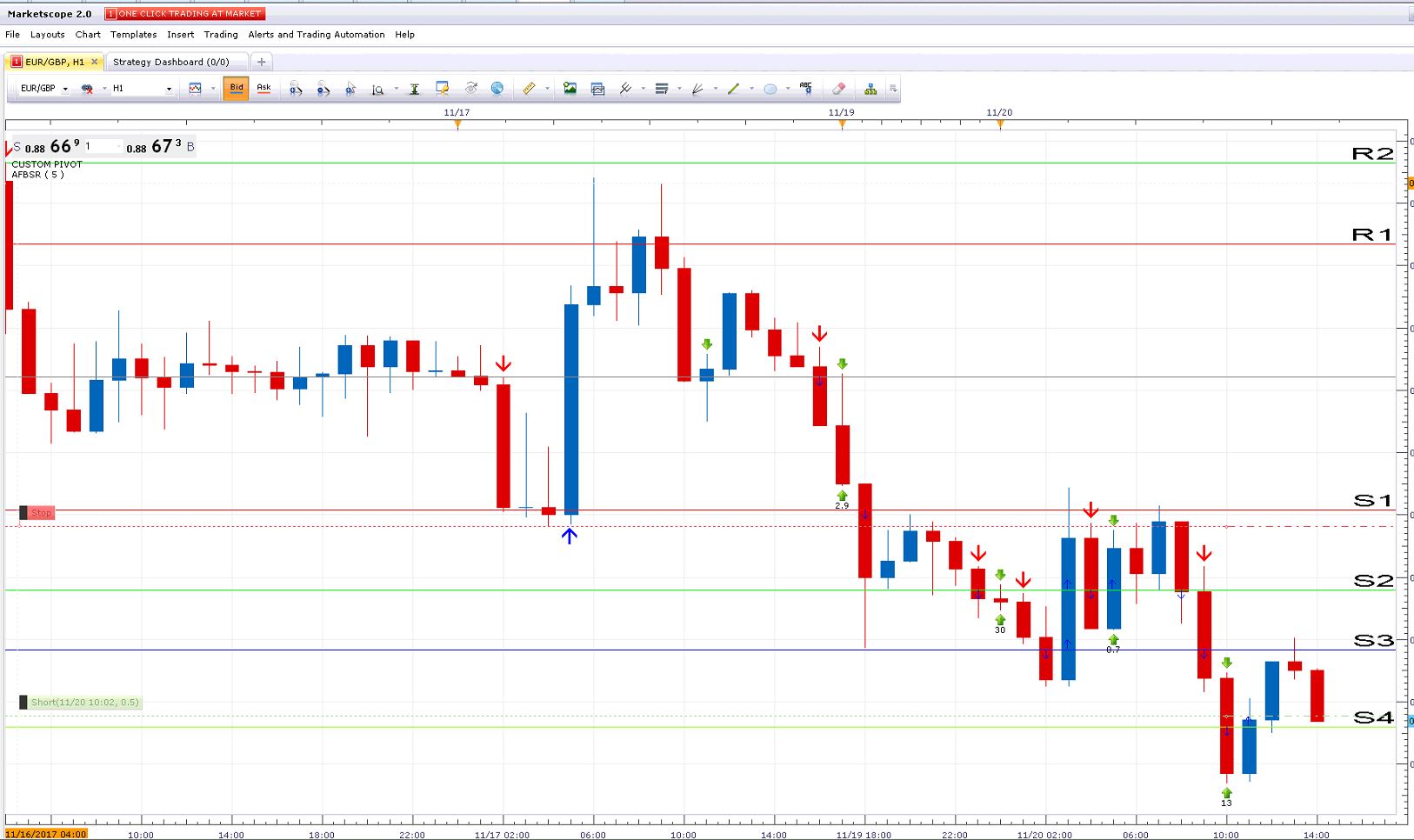Click the CUSTOM PIVOT indicator label
1414x840 pixels.
click(x=47, y=164)
